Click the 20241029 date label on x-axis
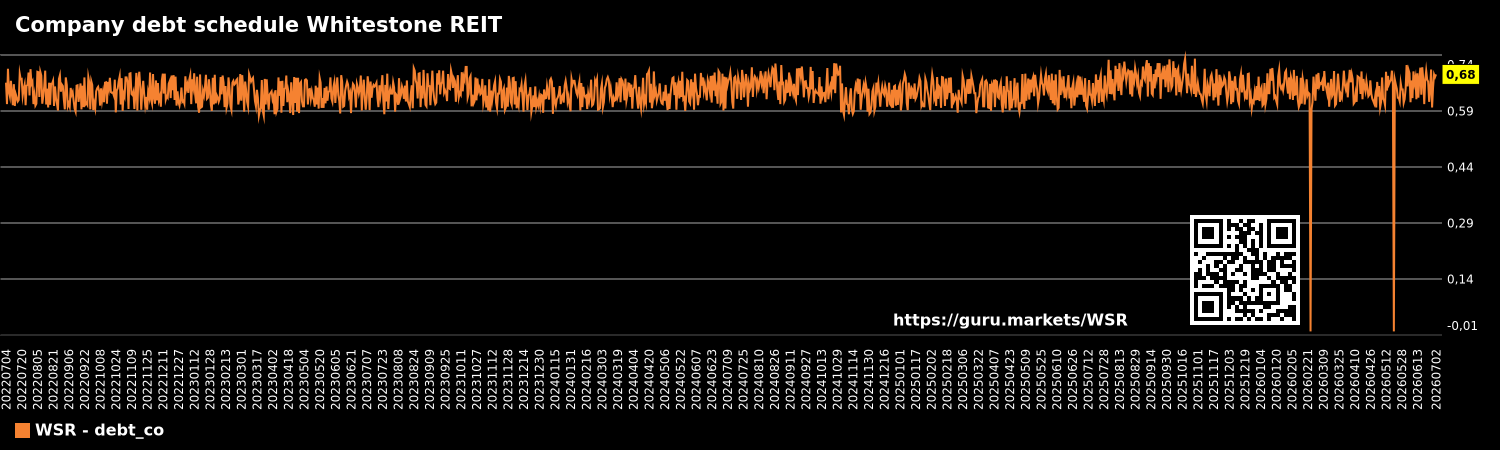The height and width of the screenshot is (450, 1500). tap(839, 379)
